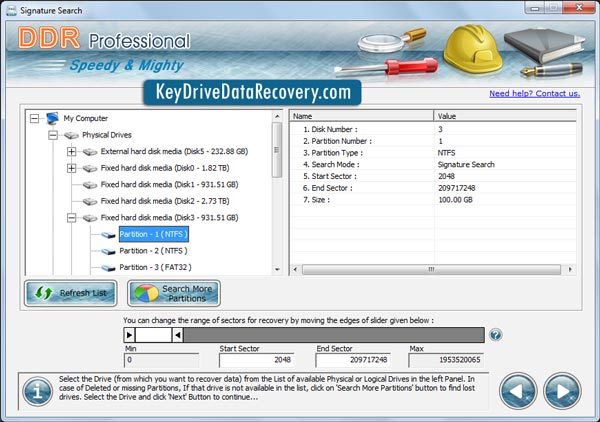Go back with the previous arrow button
The width and height of the screenshot is (600, 422).
pos(518,391)
